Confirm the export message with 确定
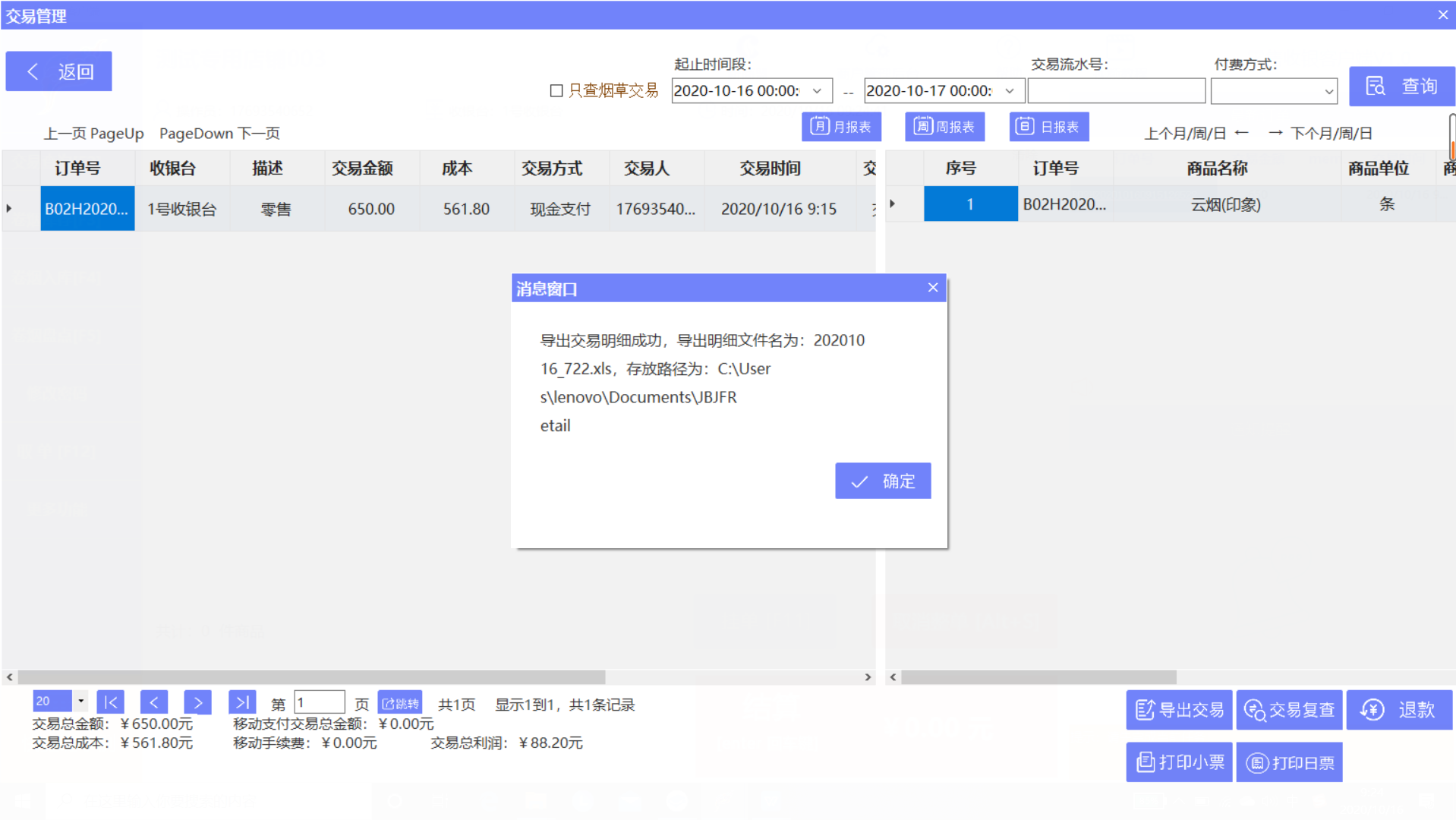This screenshot has height=820, width=1456. [882, 481]
